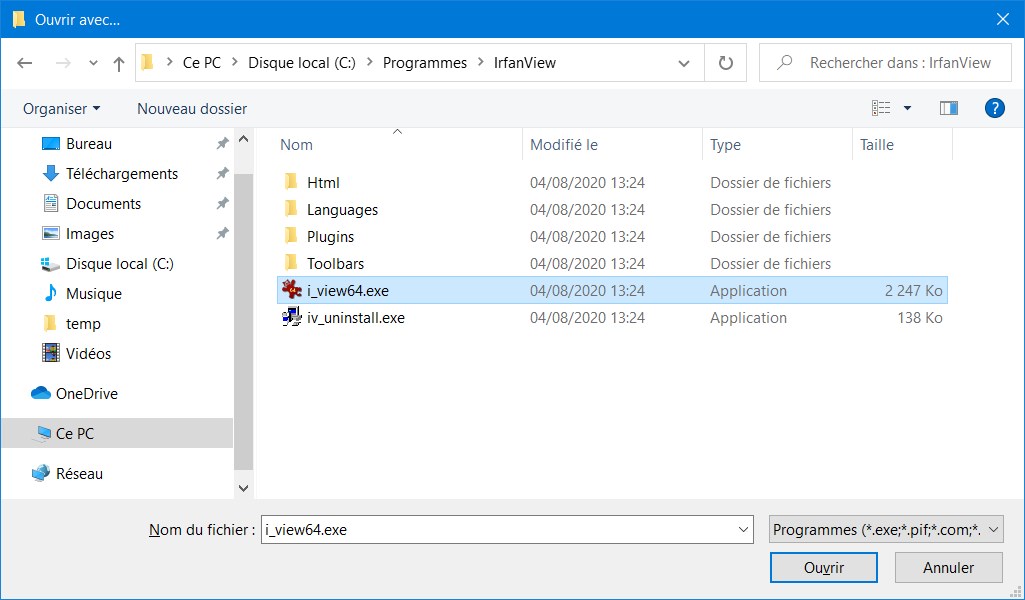Screen dimensions: 1025x600
Task: Select Disque local (C:) breadcrumb
Action: tap(301, 63)
